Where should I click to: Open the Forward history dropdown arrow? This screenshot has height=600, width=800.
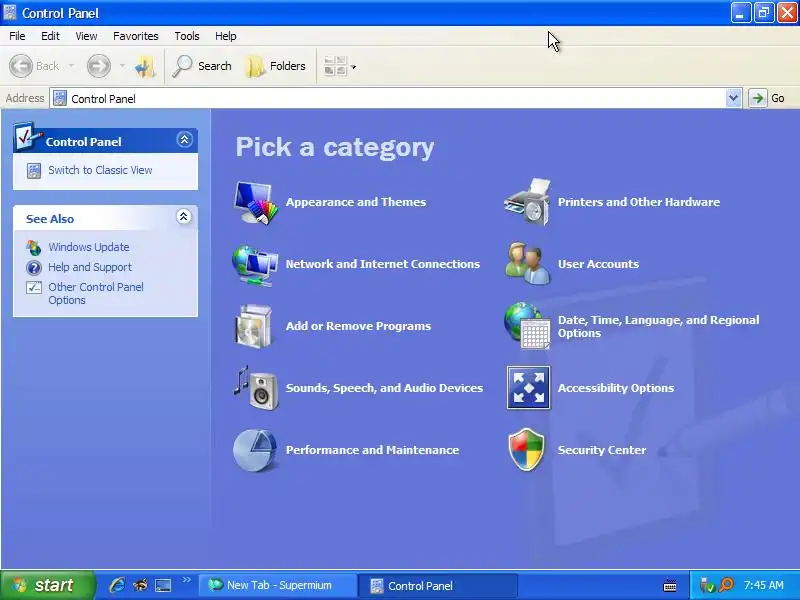coord(122,66)
